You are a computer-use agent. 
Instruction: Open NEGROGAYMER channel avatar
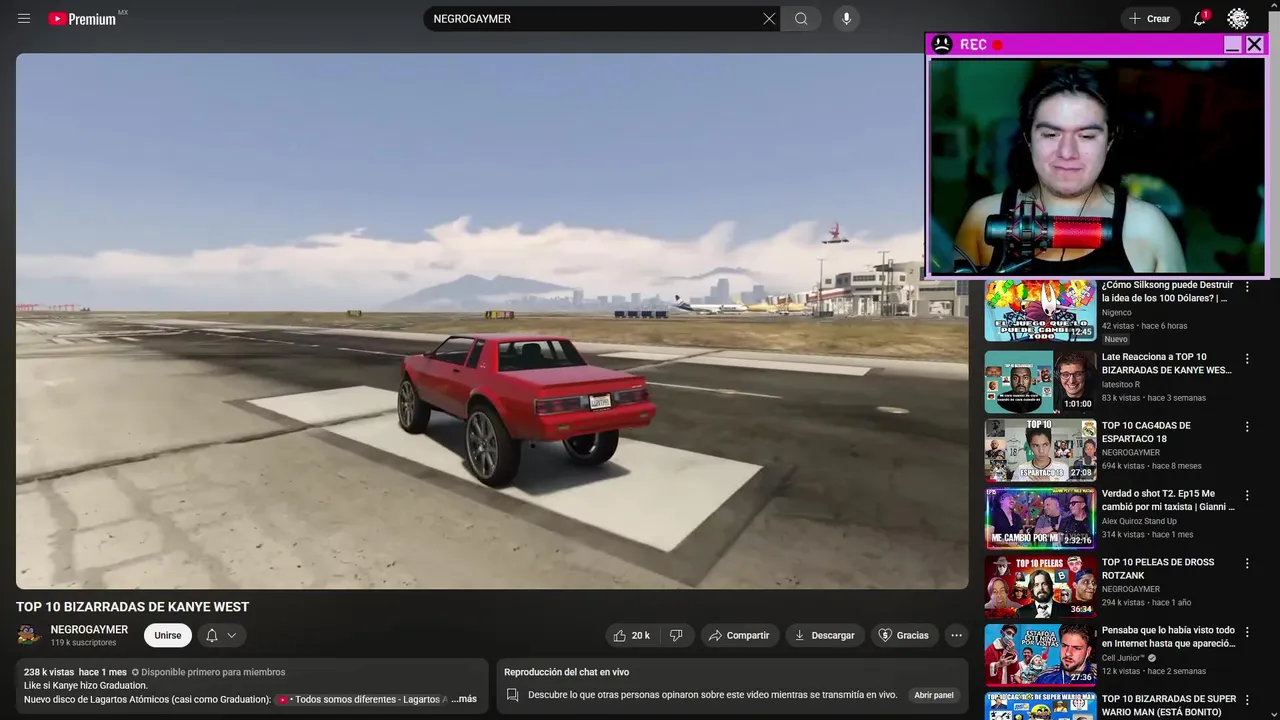29,635
